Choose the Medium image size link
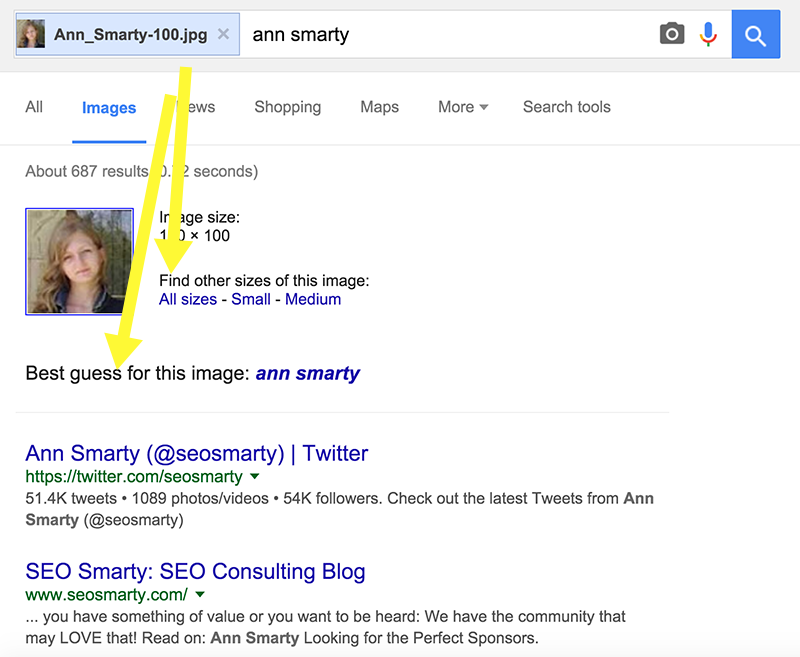Image resolution: width=800 pixels, height=657 pixels. (313, 299)
